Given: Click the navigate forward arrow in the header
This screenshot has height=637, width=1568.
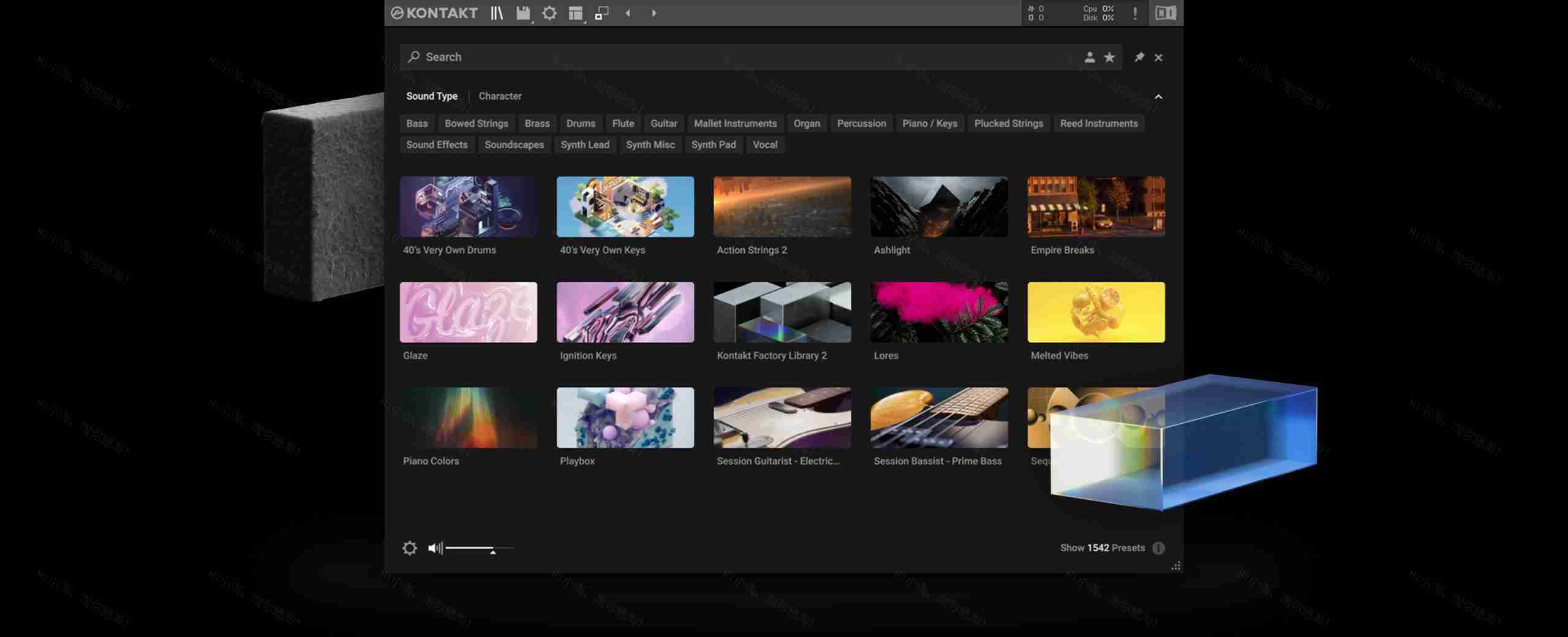Looking at the screenshot, I should point(654,13).
